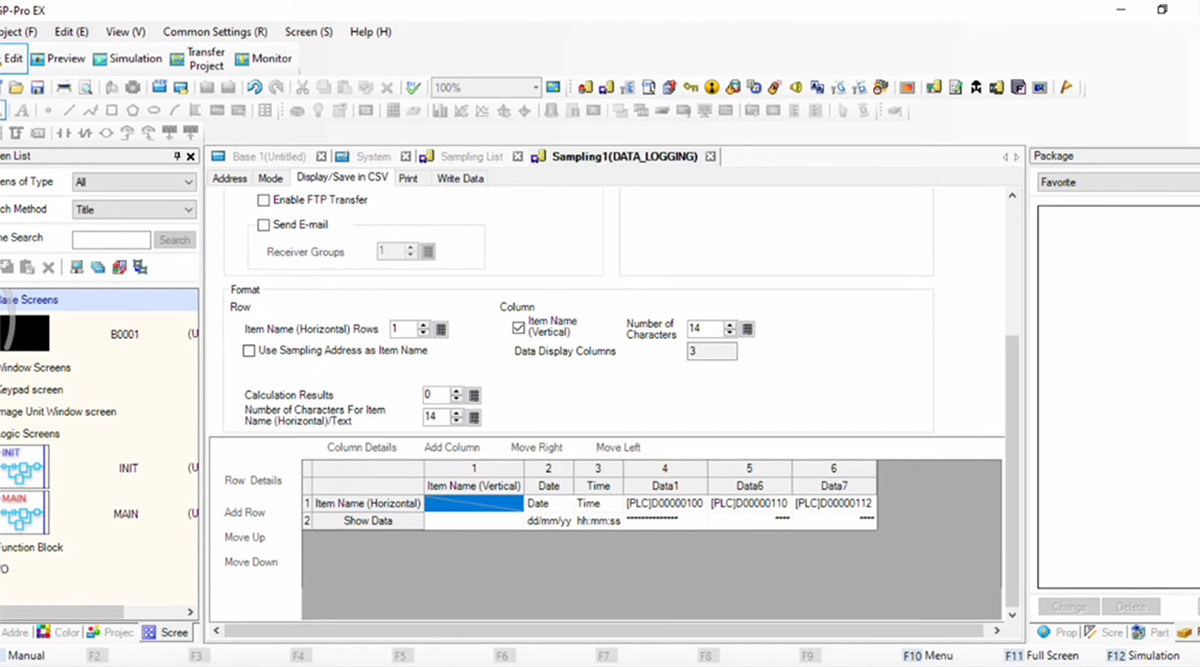Close the Sampling1(DATA_LOGGING) tab

[x=710, y=157]
